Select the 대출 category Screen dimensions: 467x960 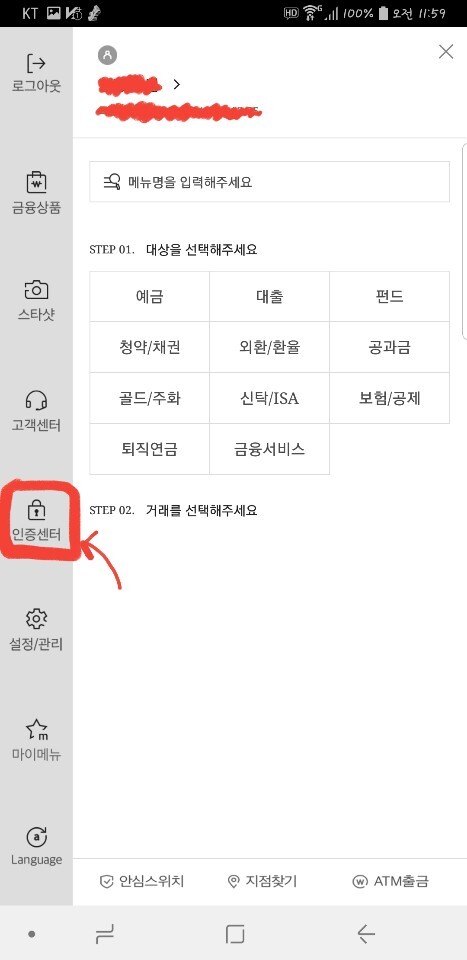tap(269, 297)
